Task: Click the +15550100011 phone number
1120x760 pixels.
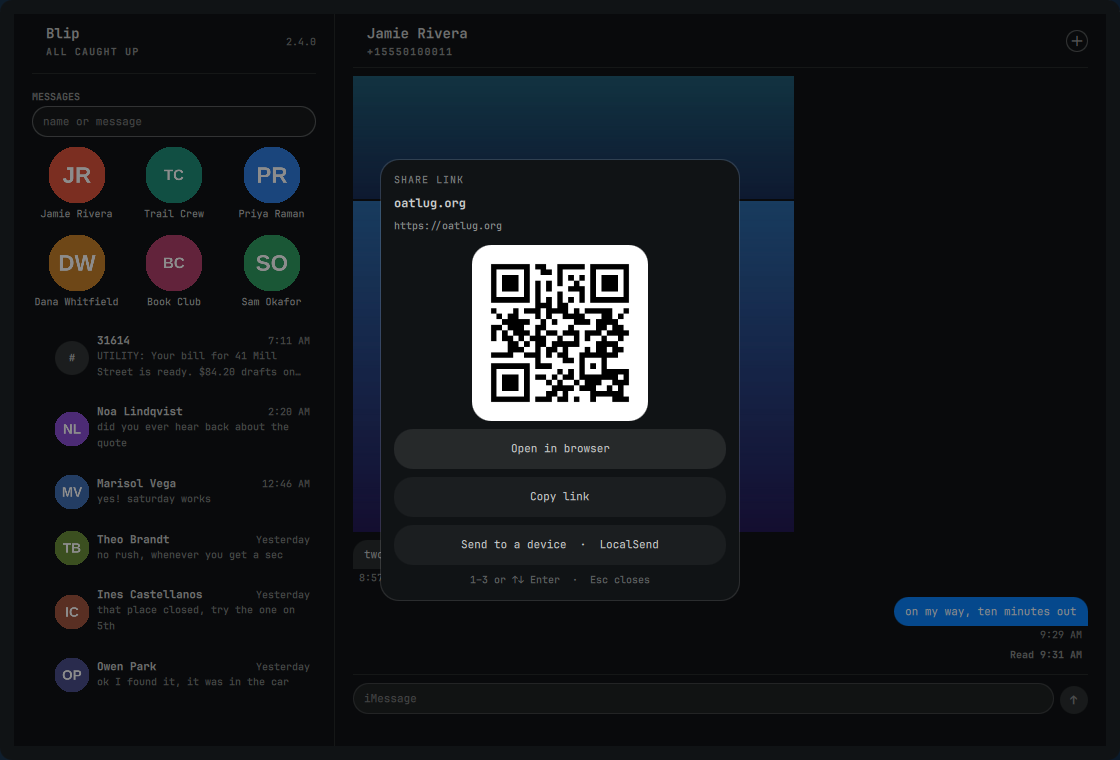Action: pyautogui.click(x=409, y=51)
